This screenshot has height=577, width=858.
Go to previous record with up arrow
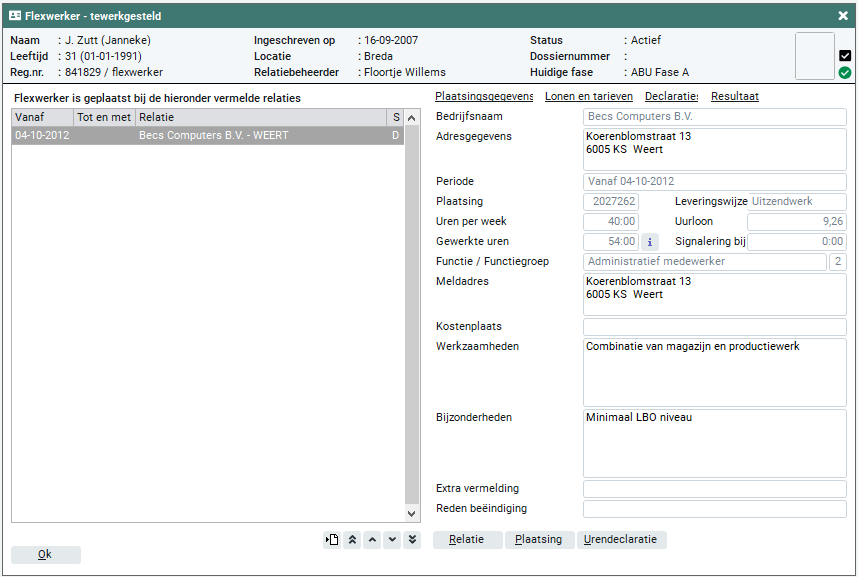(372, 540)
